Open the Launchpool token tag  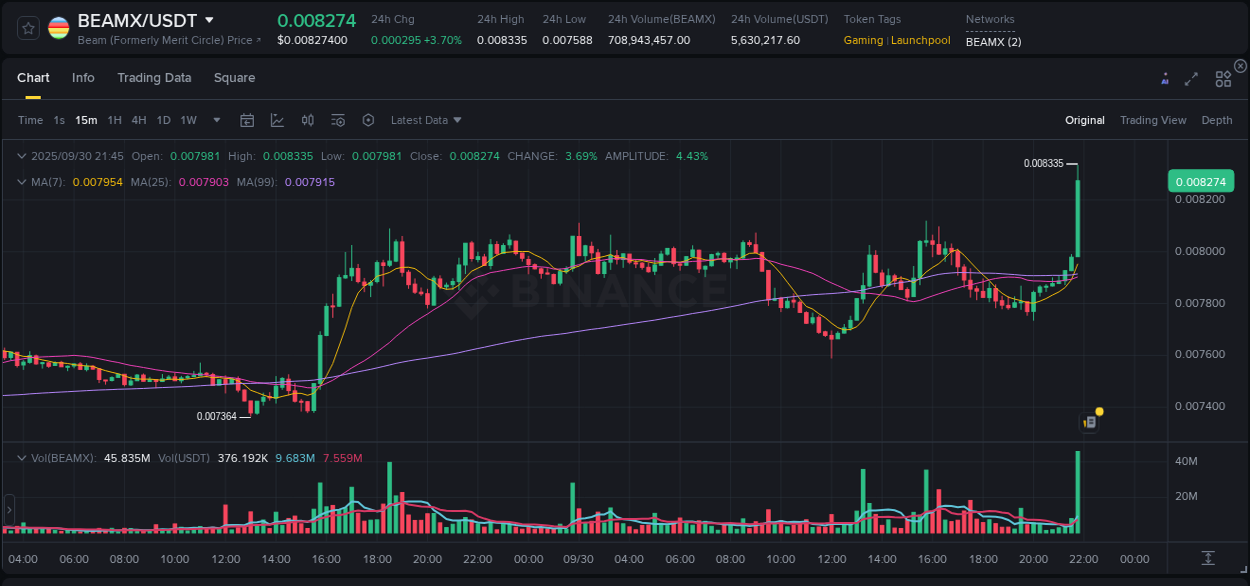click(920, 41)
